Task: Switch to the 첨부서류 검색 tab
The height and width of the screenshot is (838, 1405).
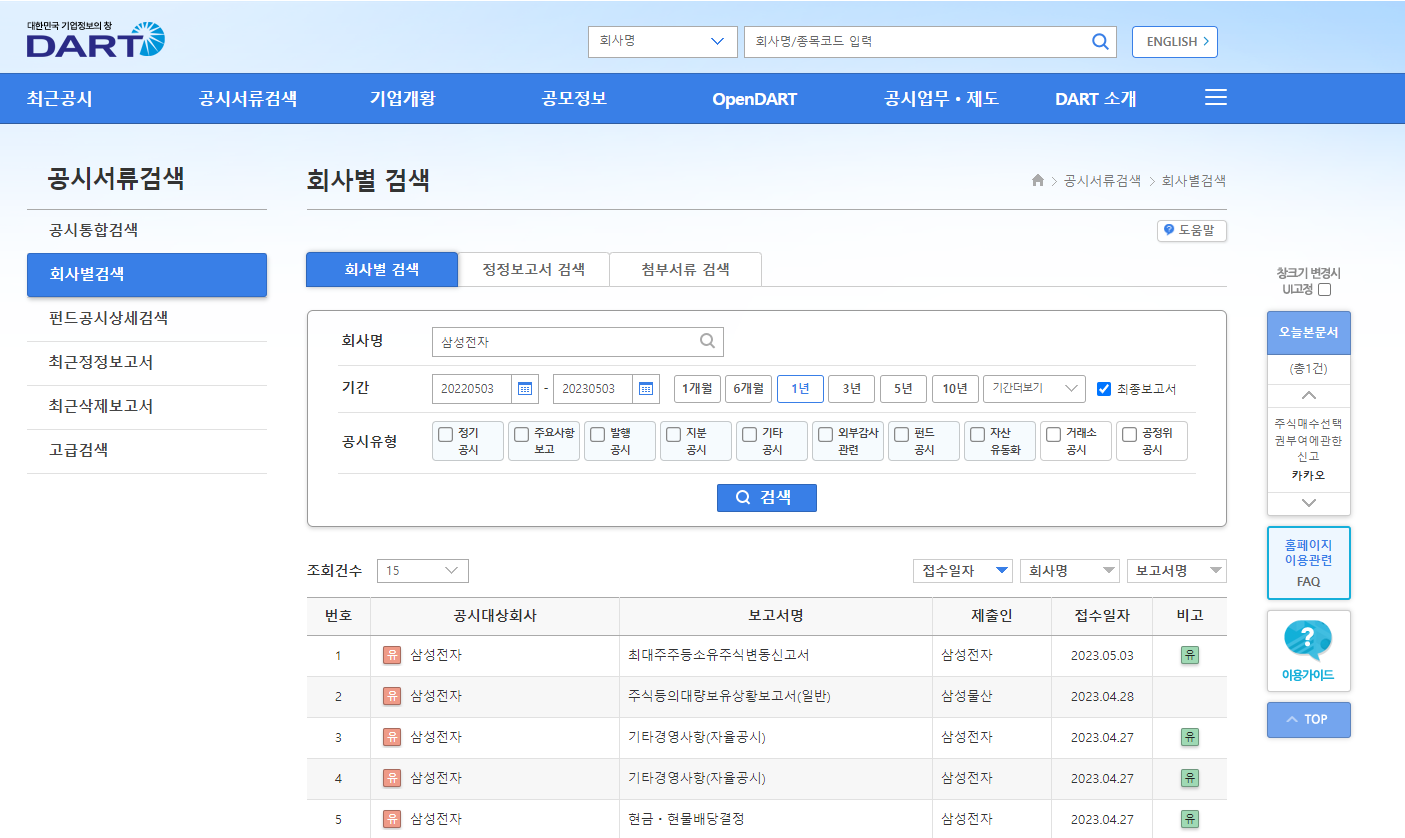Action: pyautogui.click(x=686, y=270)
